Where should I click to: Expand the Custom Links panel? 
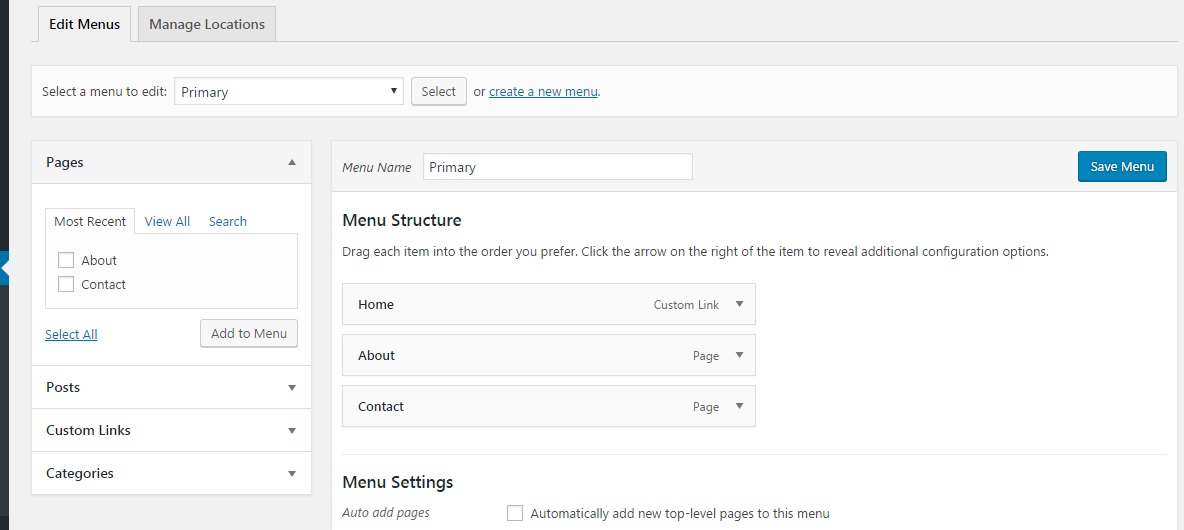[292, 431]
